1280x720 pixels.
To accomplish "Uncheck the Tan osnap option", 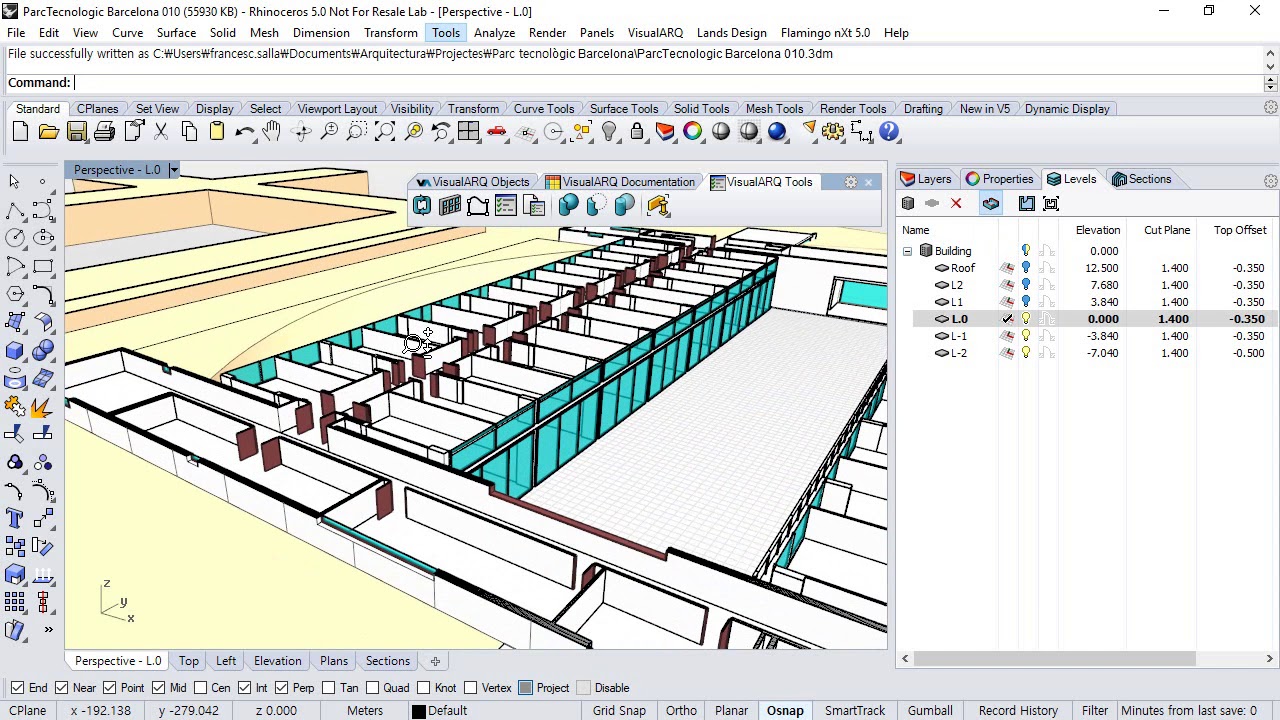I will click(331, 687).
